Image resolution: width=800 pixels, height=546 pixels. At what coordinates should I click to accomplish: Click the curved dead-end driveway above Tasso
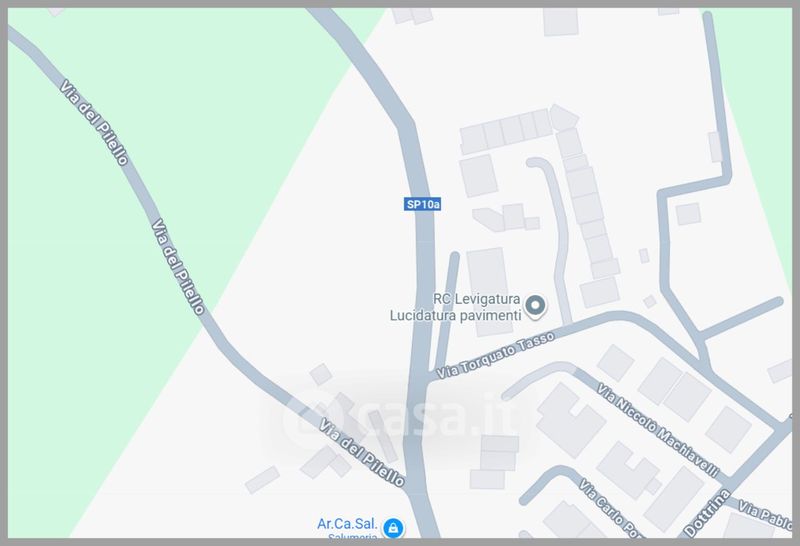[556, 239]
